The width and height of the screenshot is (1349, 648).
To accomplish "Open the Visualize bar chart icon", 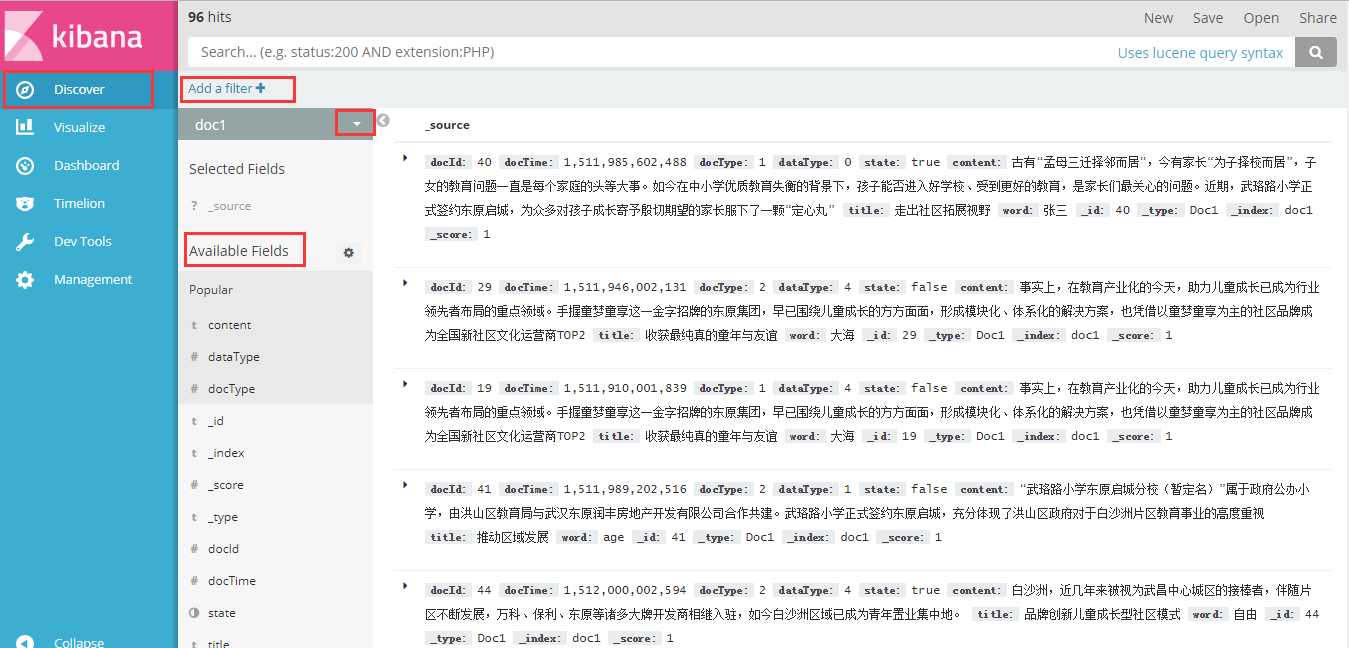I will 26,127.
